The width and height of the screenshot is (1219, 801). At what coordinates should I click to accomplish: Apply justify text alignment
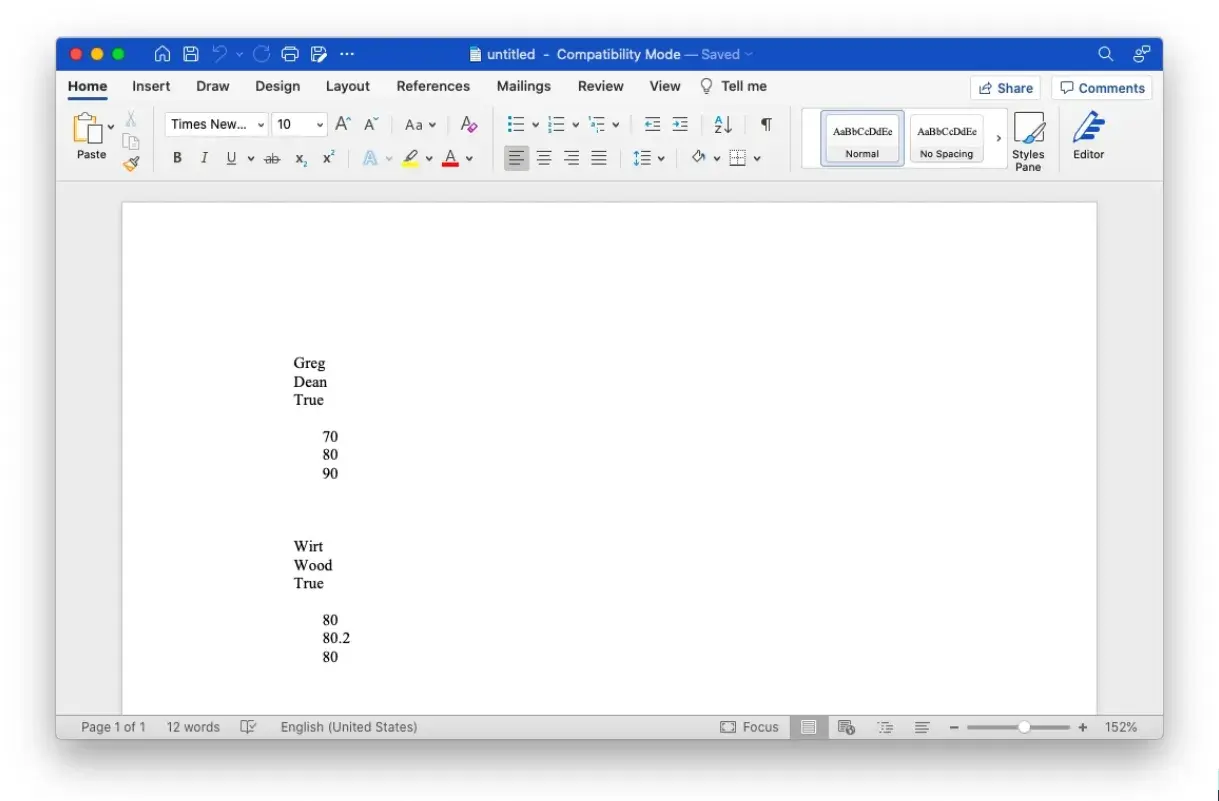pos(598,157)
